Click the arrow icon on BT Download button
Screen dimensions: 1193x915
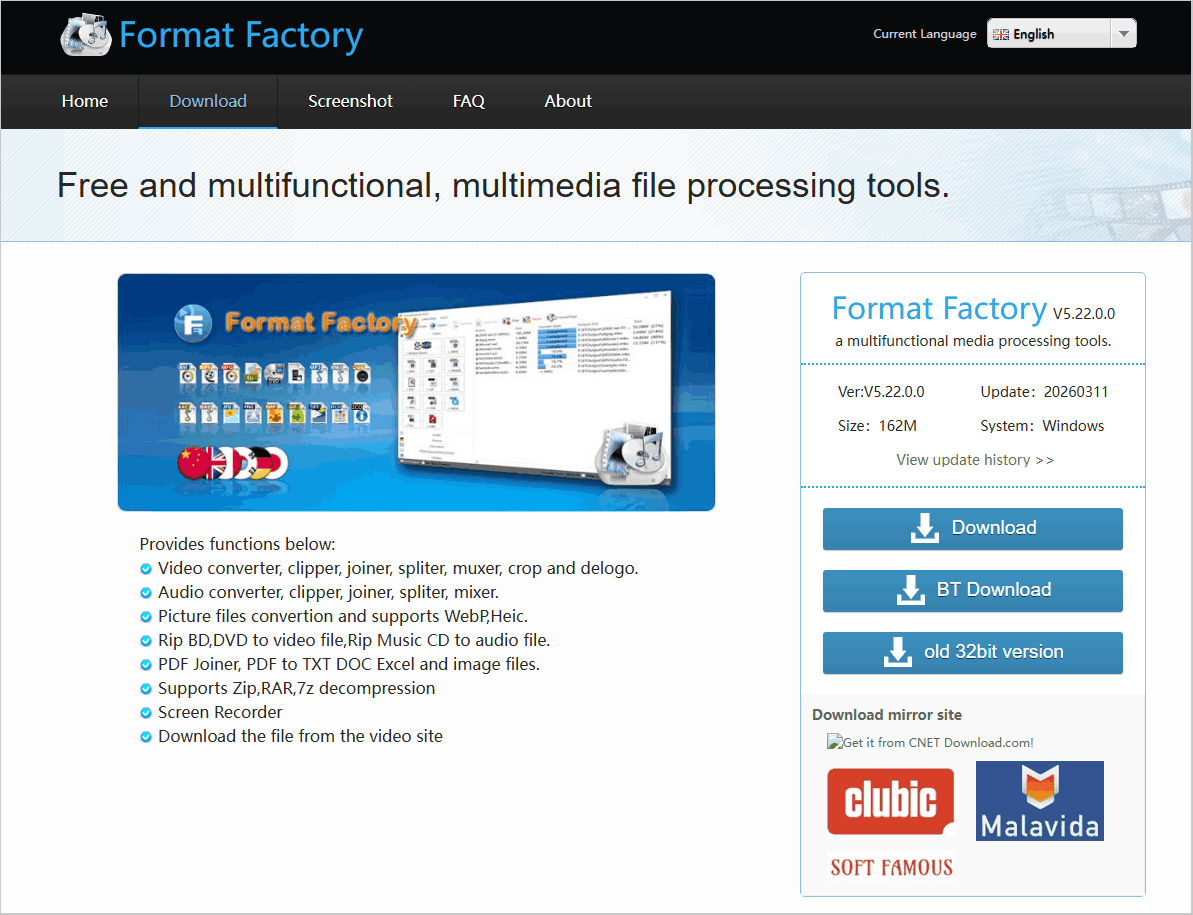[x=910, y=590]
